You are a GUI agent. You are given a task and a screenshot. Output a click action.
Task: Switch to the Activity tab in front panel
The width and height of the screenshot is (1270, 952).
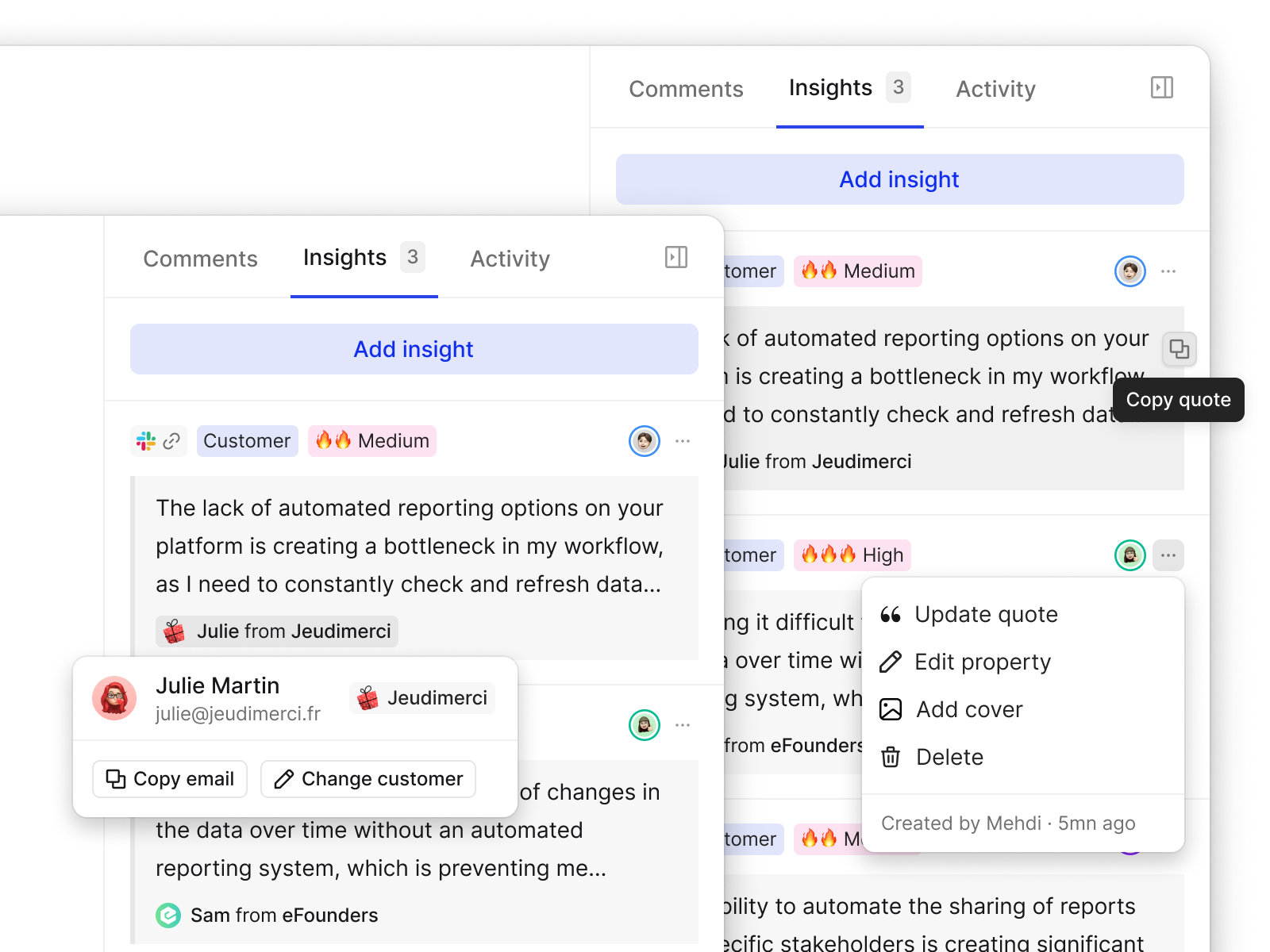510,259
